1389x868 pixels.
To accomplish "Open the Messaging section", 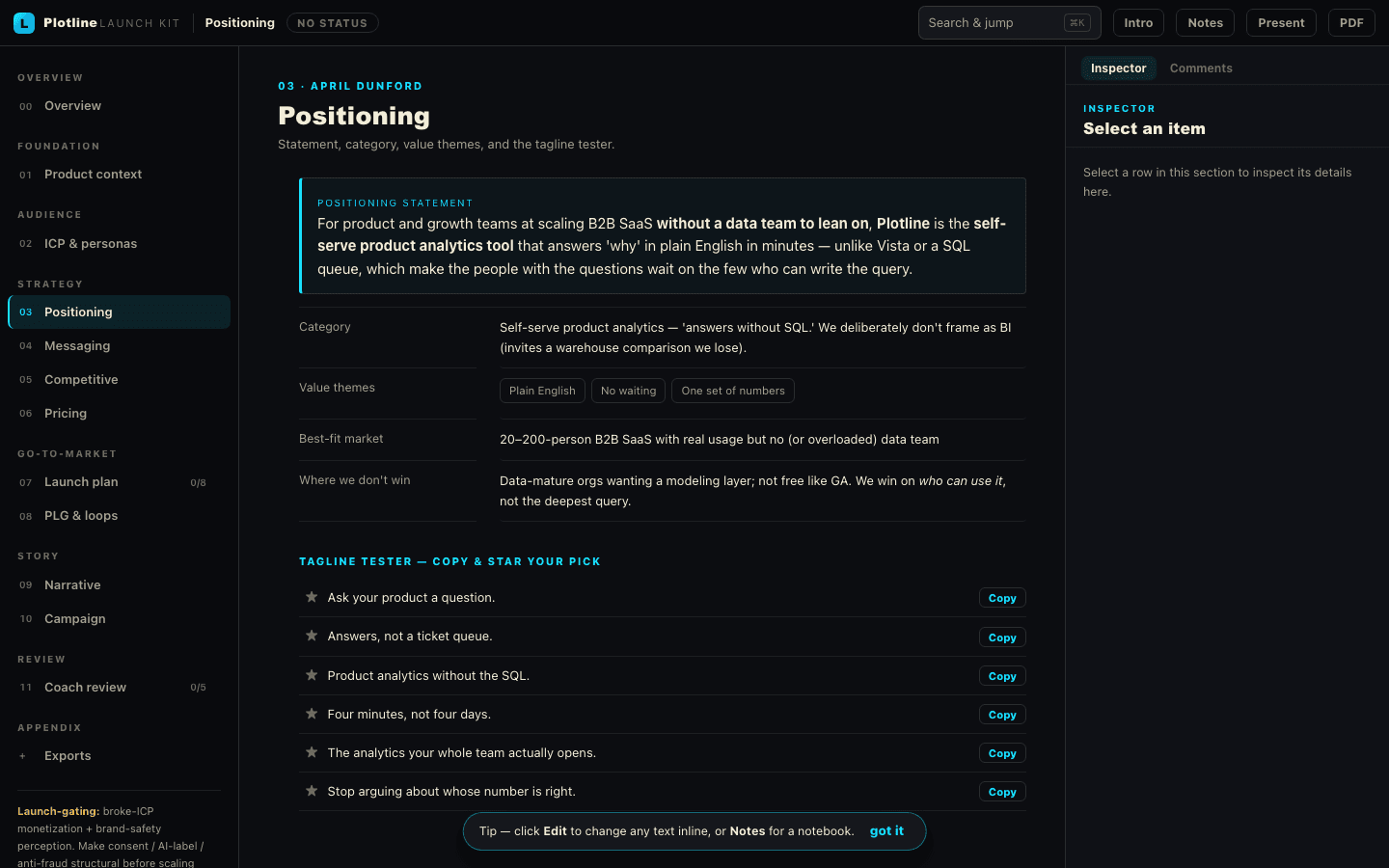I will 119,346.
